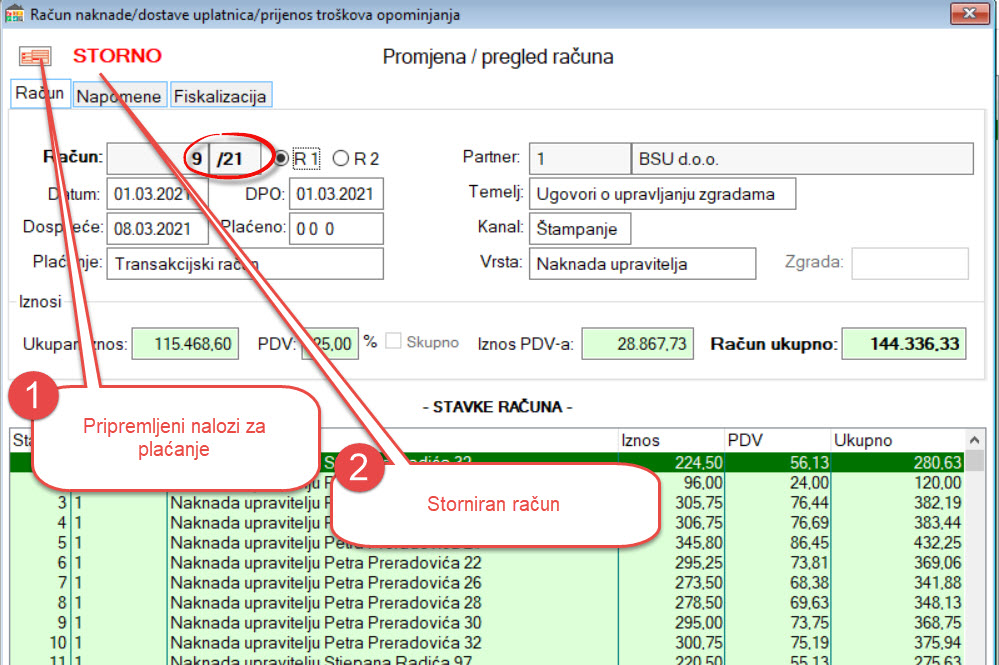Toggle the Skupno checkbox
The width and height of the screenshot is (999, 665).
393,342
